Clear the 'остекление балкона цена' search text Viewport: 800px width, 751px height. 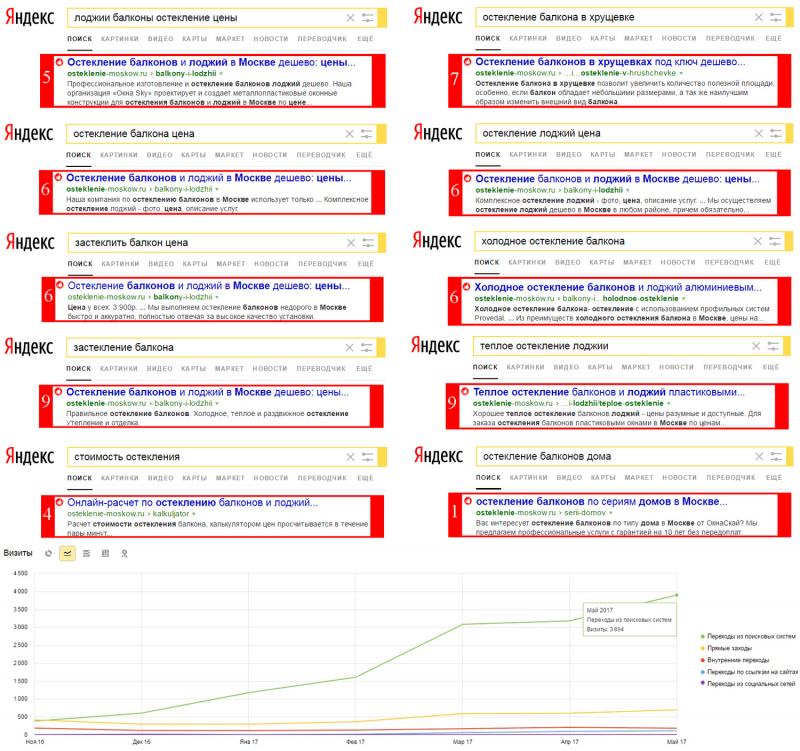point(349,134)
